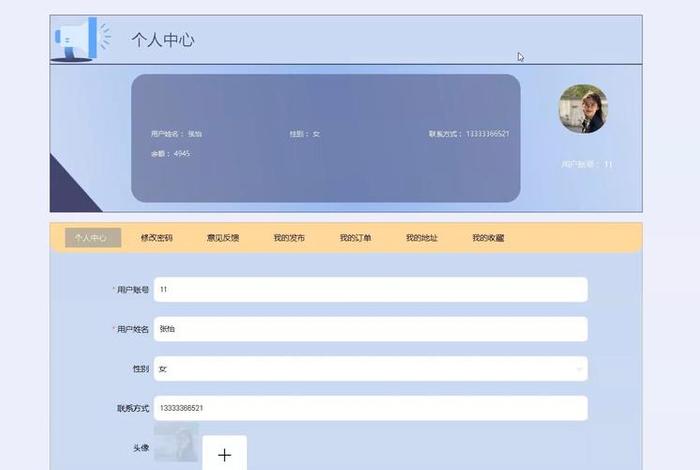
Task: Go to the 我的发布 tab
Action: 289,238
